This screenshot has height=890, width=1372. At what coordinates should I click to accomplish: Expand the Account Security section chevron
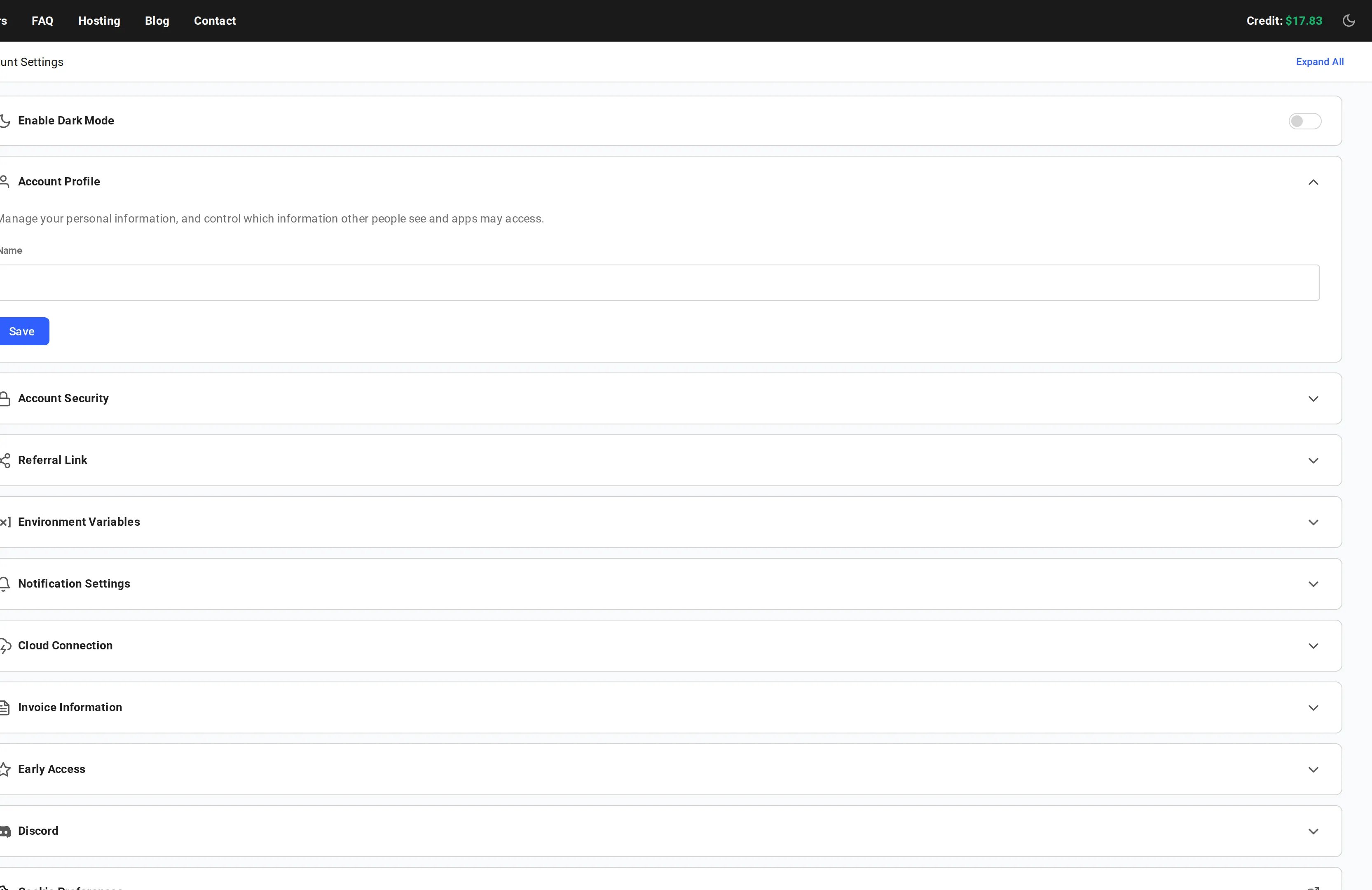point(1313,399)
